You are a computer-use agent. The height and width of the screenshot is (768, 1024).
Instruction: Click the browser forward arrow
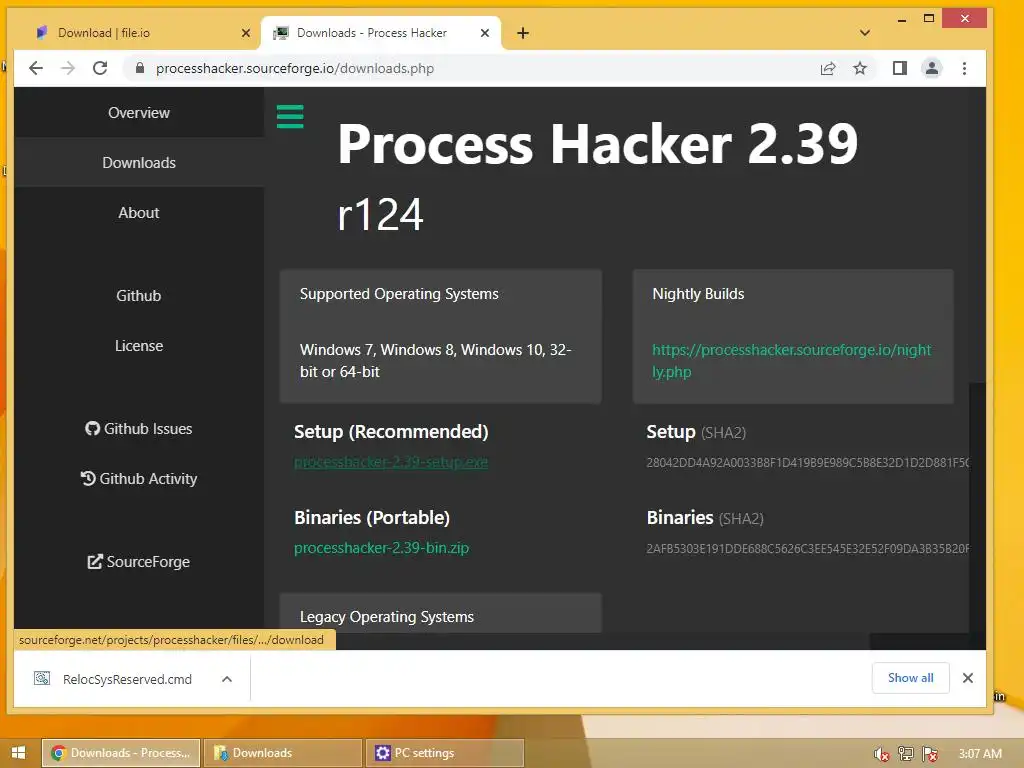coord(68,68)
